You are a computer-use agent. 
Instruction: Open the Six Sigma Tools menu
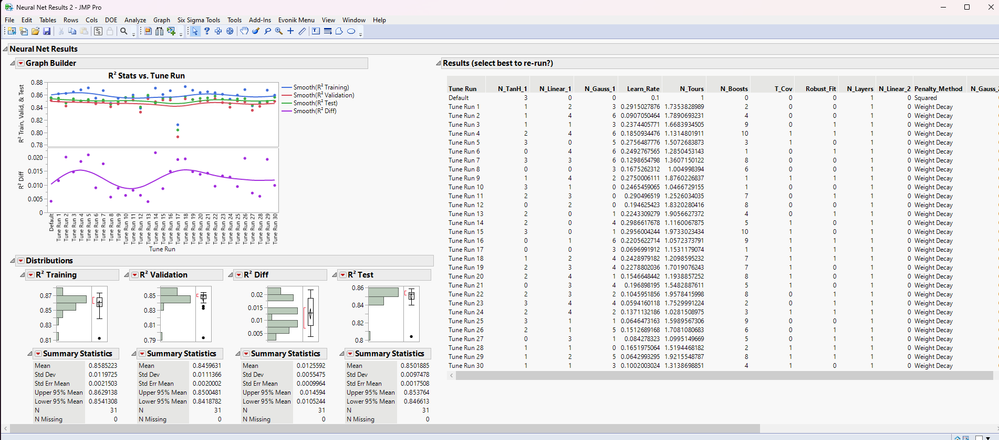click(x=199, y=20)
